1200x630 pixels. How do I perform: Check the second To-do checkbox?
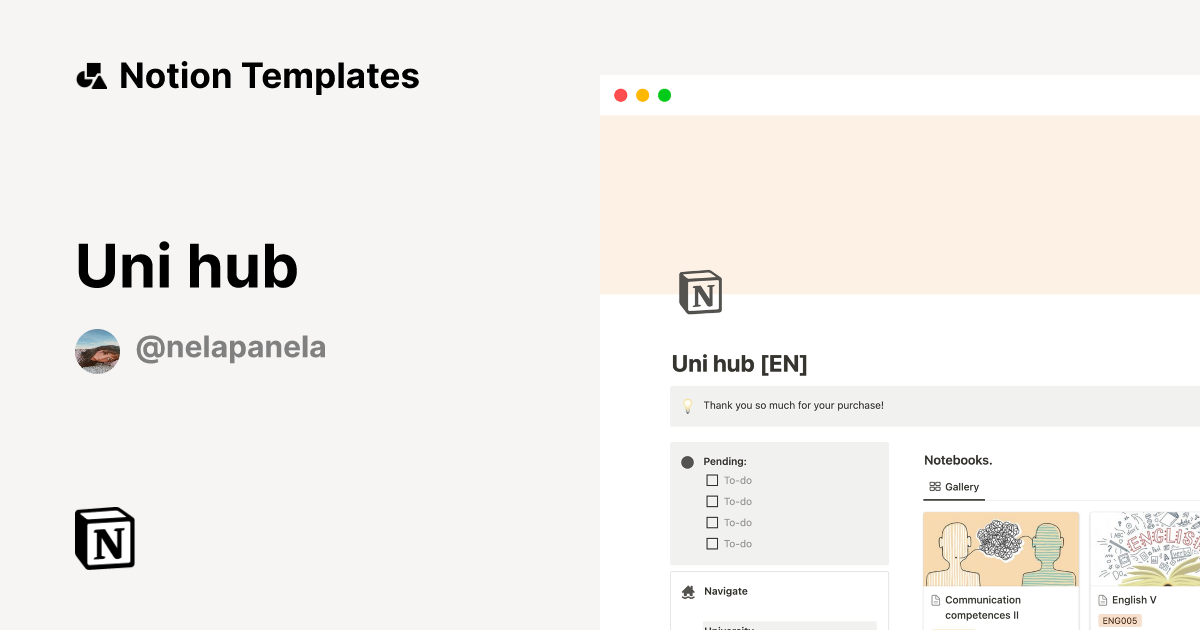tap(710, 501)
